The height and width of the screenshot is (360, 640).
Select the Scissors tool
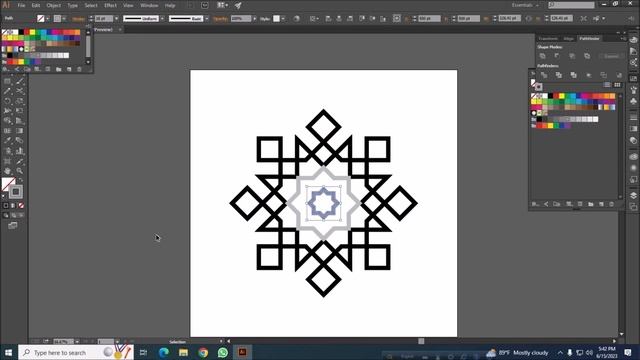20,91
